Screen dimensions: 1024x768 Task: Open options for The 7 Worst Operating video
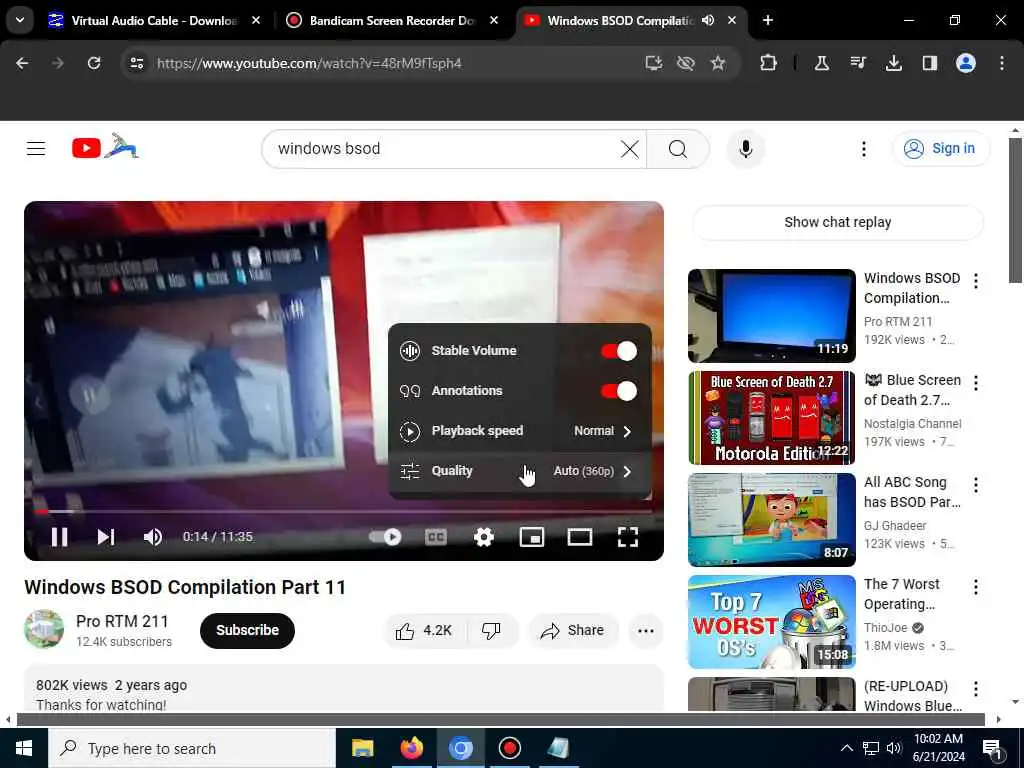(976, 586)
